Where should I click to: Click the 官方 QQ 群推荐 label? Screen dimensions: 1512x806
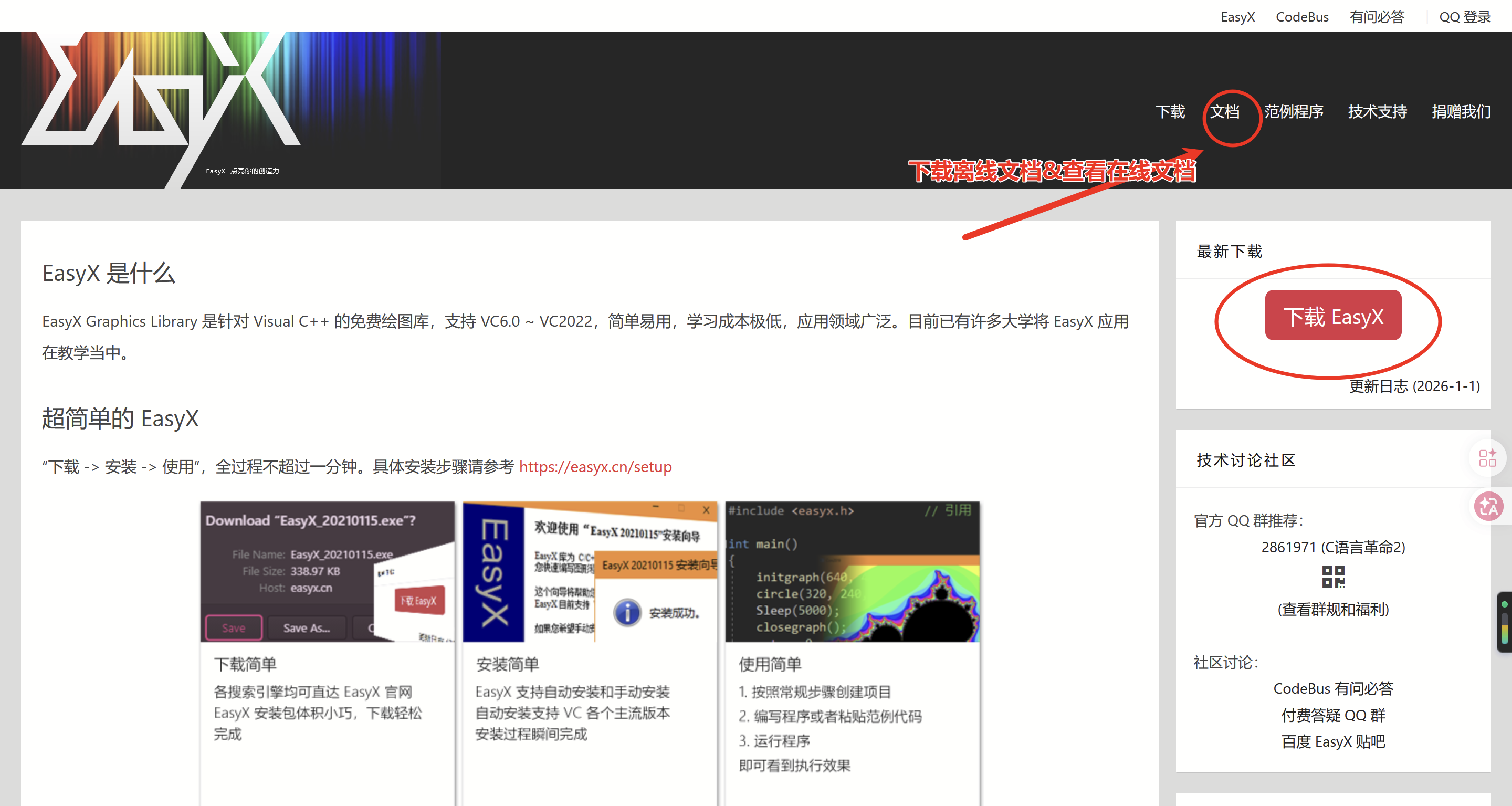(1248, 521)
